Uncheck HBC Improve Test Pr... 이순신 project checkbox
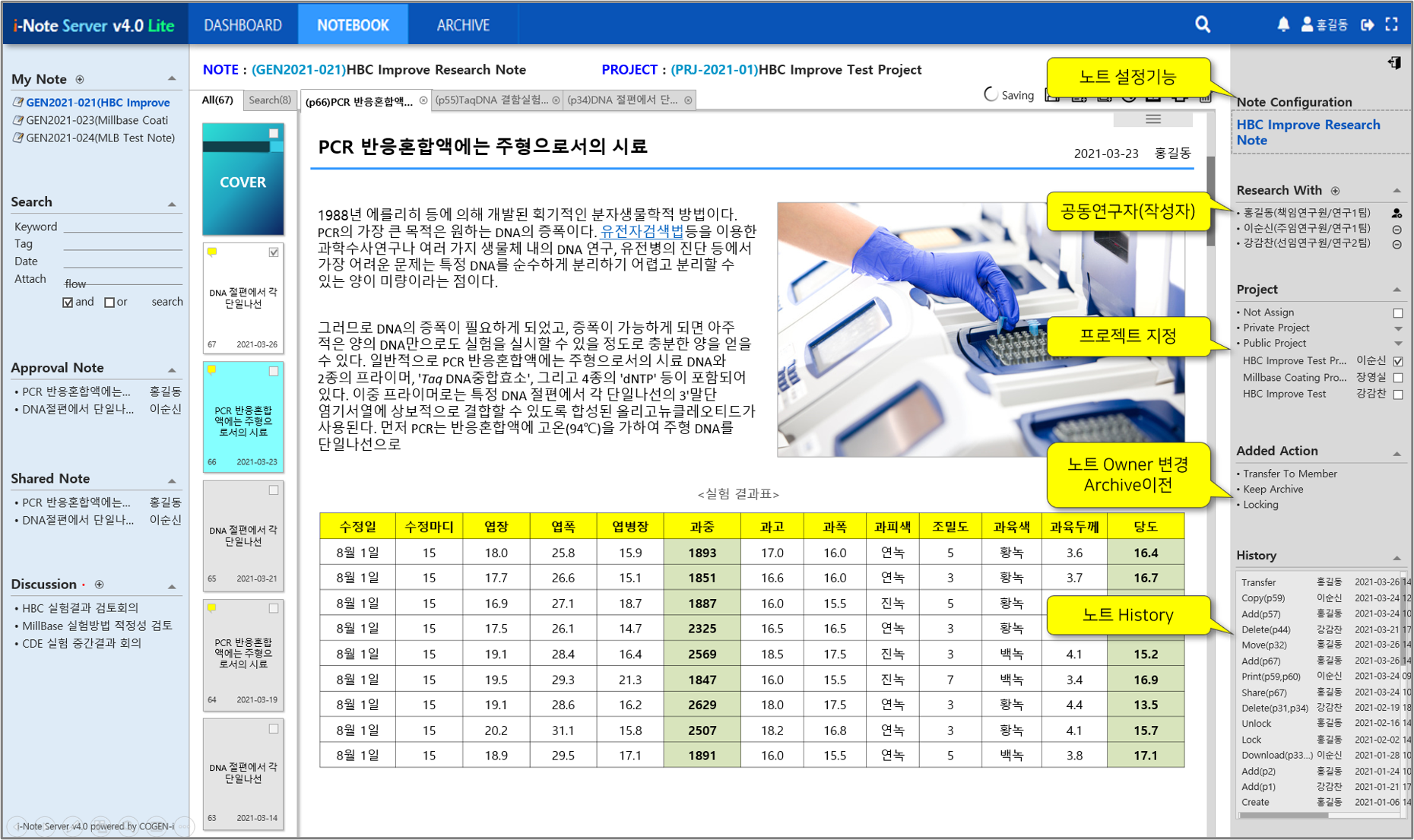 click(x=1397, y=361)
